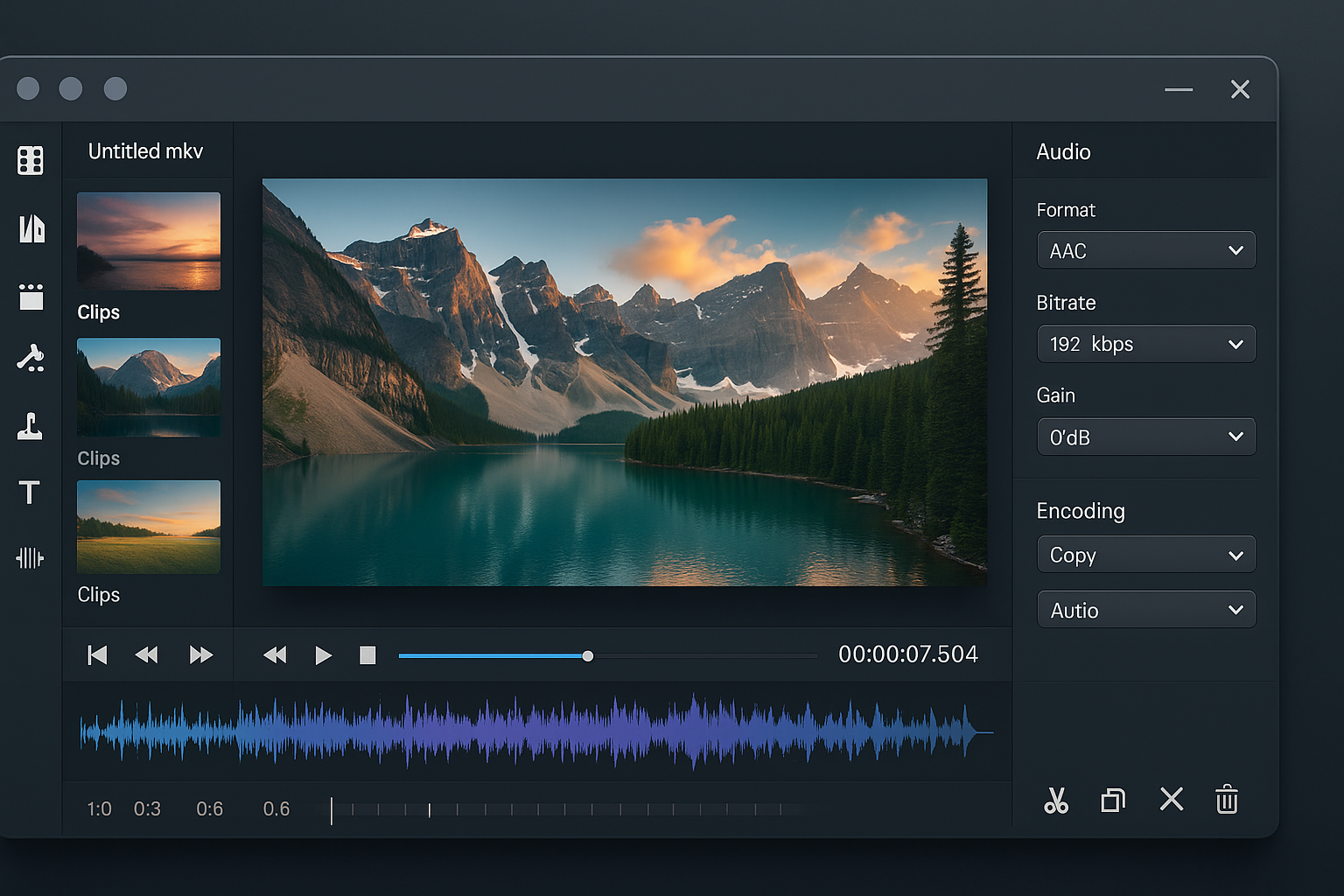Select the Text tool icon

[30, 493]
